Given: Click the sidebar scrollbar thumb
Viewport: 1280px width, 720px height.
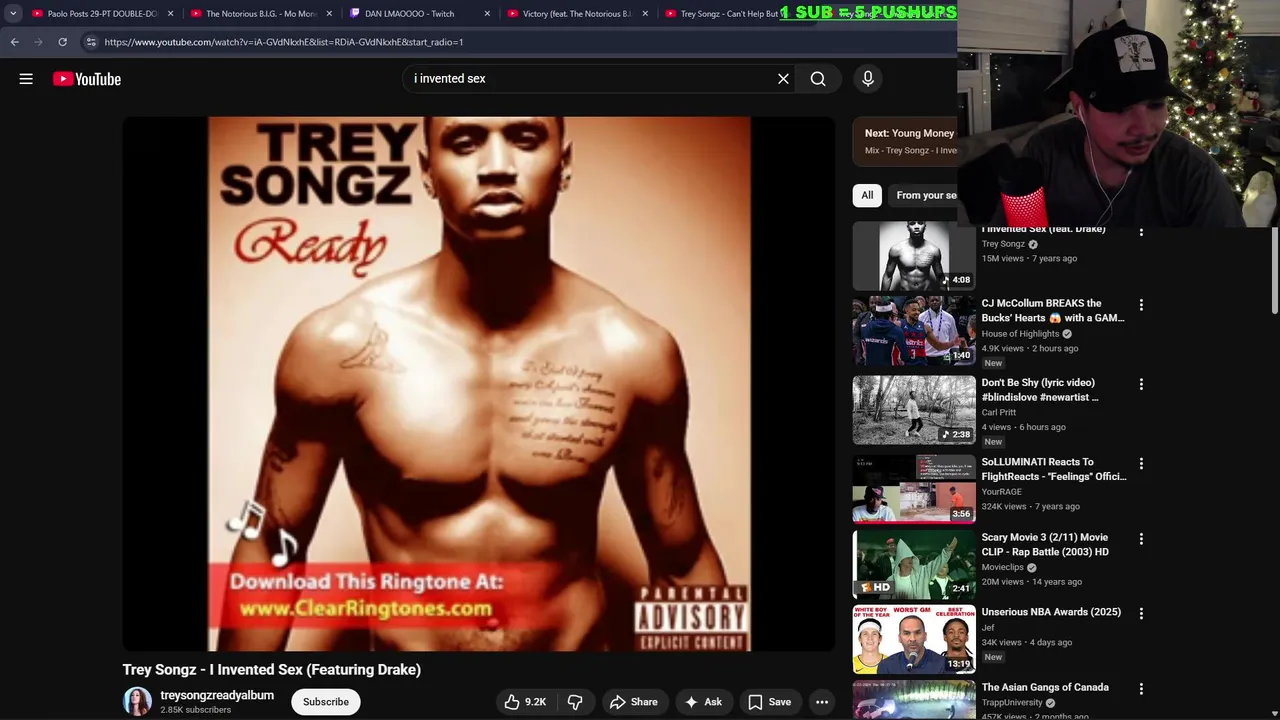Looking at the screenshot, I should (x=1274, y=270).
